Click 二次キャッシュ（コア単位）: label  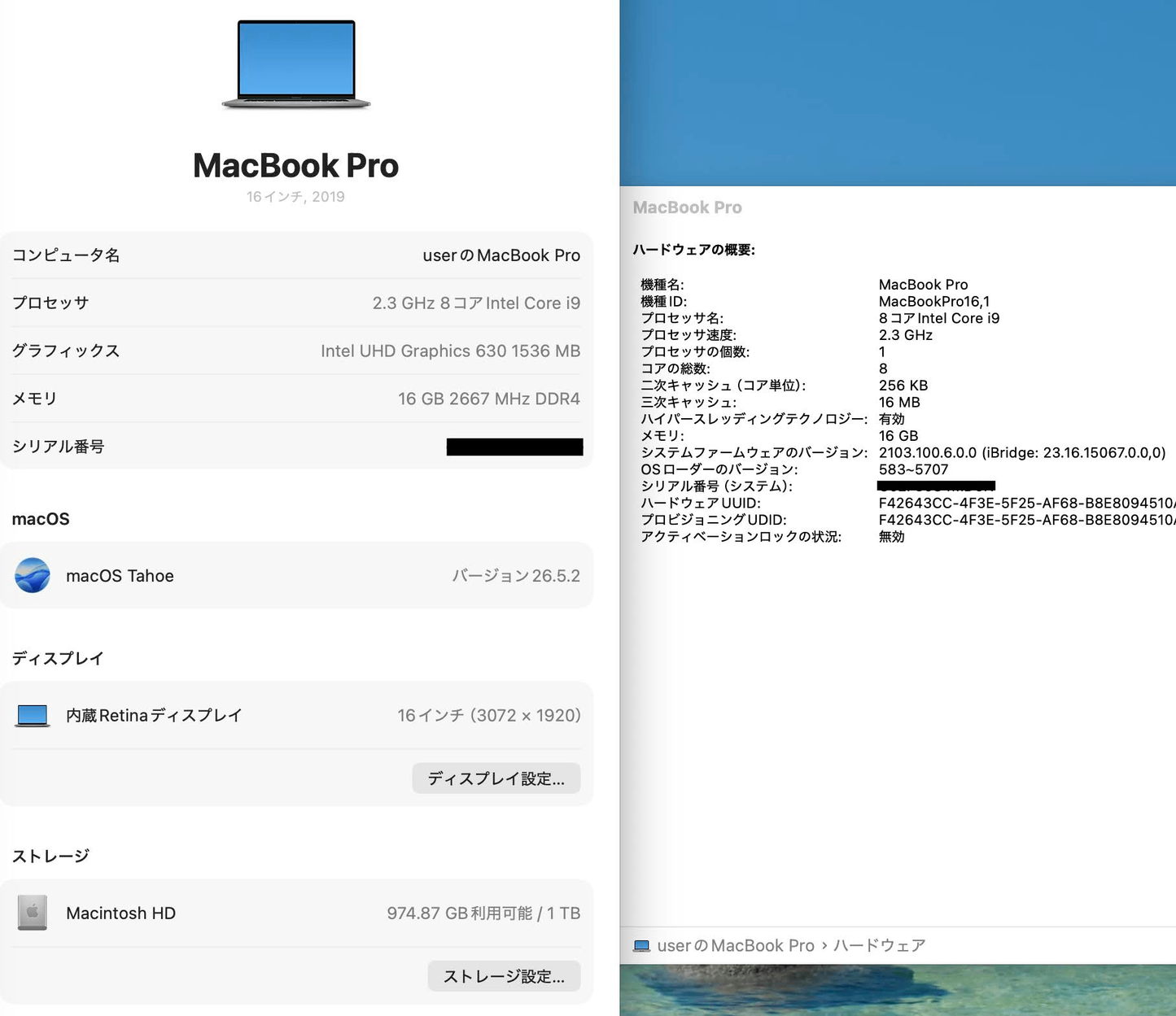724,386
